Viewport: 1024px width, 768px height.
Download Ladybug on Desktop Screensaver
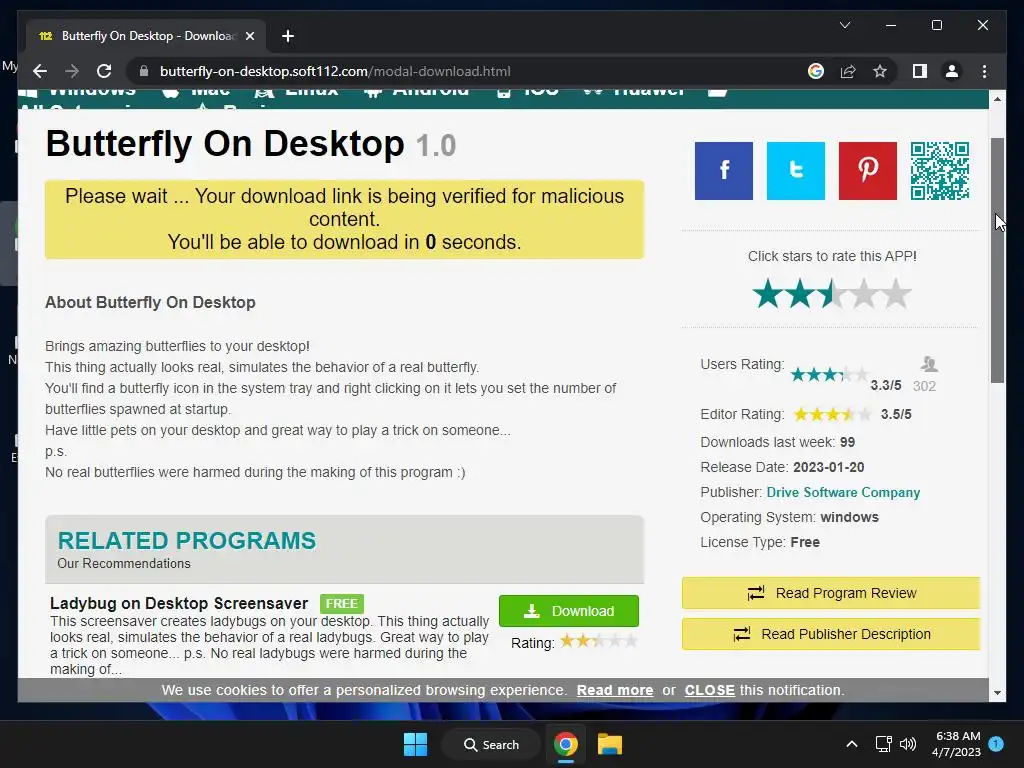pos(569,611)
